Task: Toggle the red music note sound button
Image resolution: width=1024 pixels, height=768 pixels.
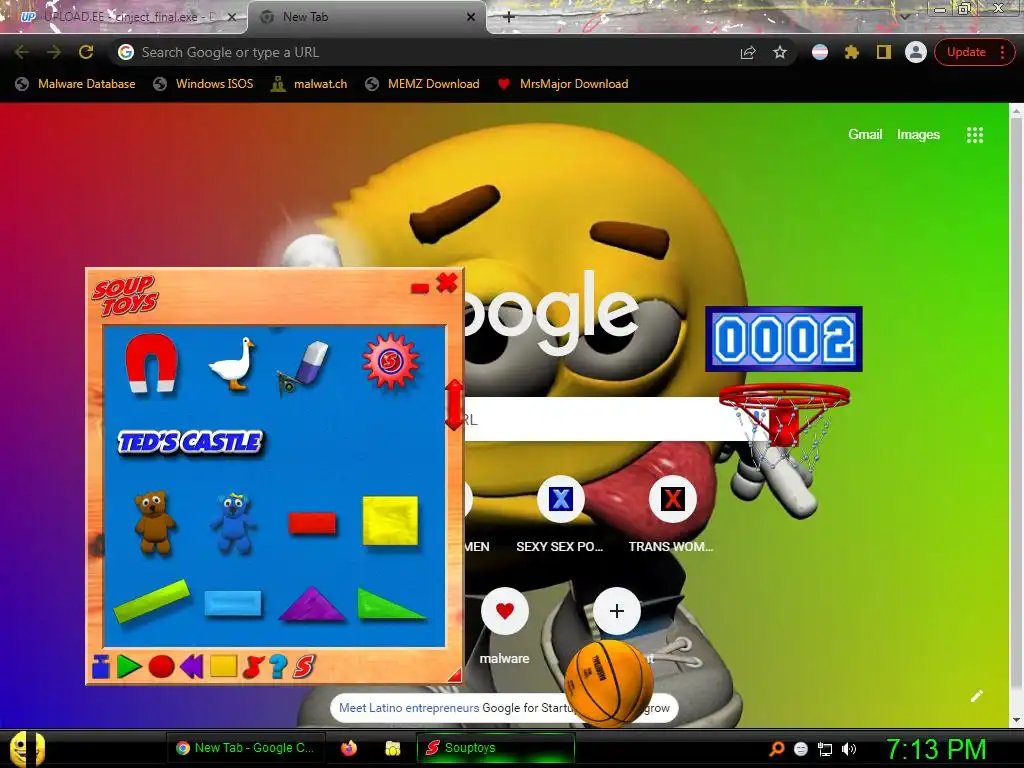Action: point(253,666)
